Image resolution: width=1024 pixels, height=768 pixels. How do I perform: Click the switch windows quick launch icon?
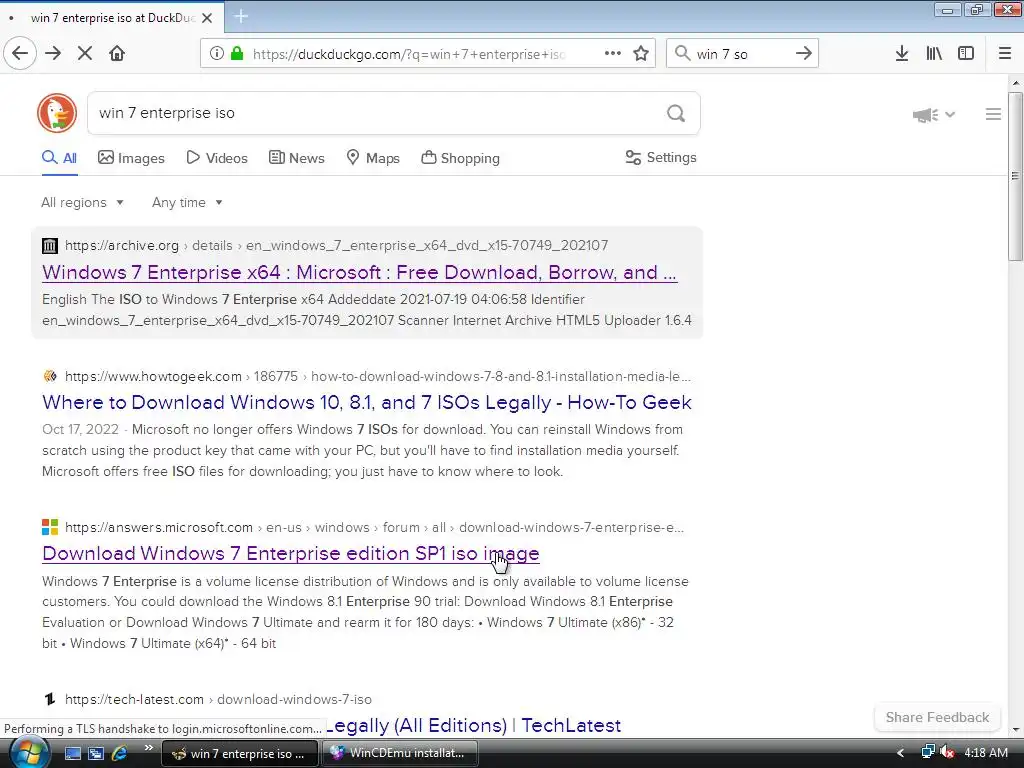point(96,754)
